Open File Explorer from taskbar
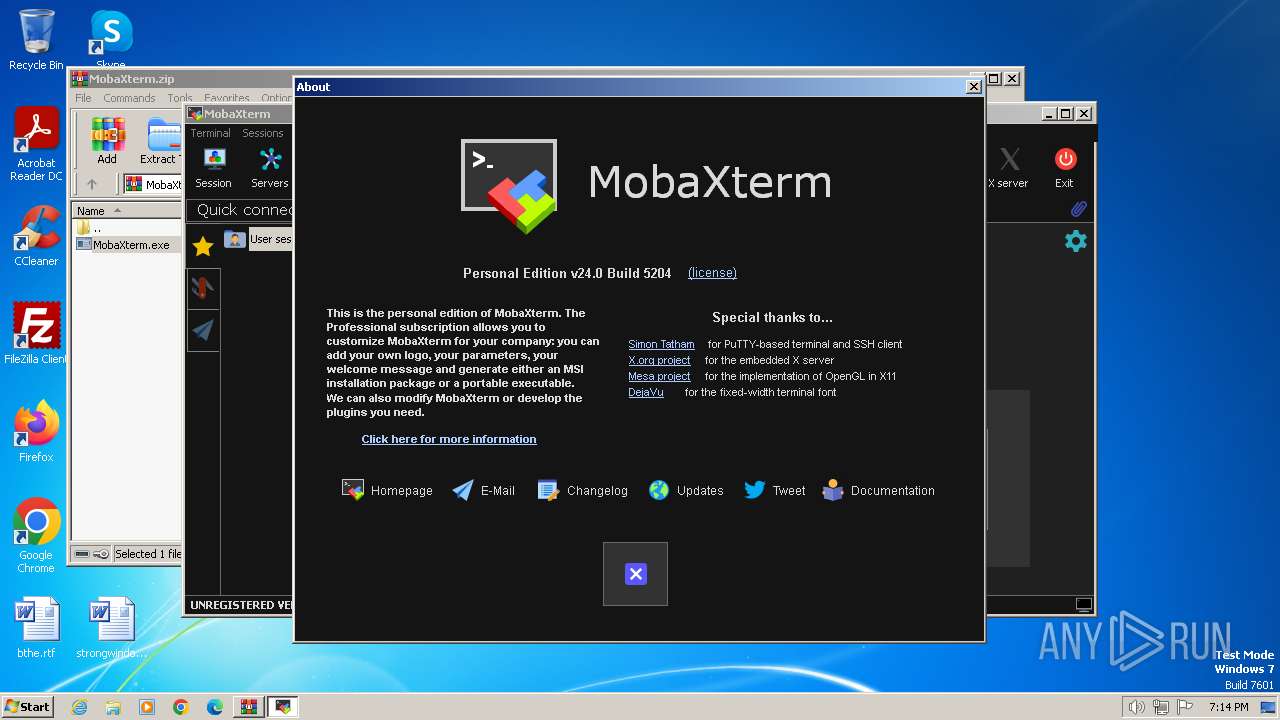The image size is (1280, 720). tap(113, 707)
